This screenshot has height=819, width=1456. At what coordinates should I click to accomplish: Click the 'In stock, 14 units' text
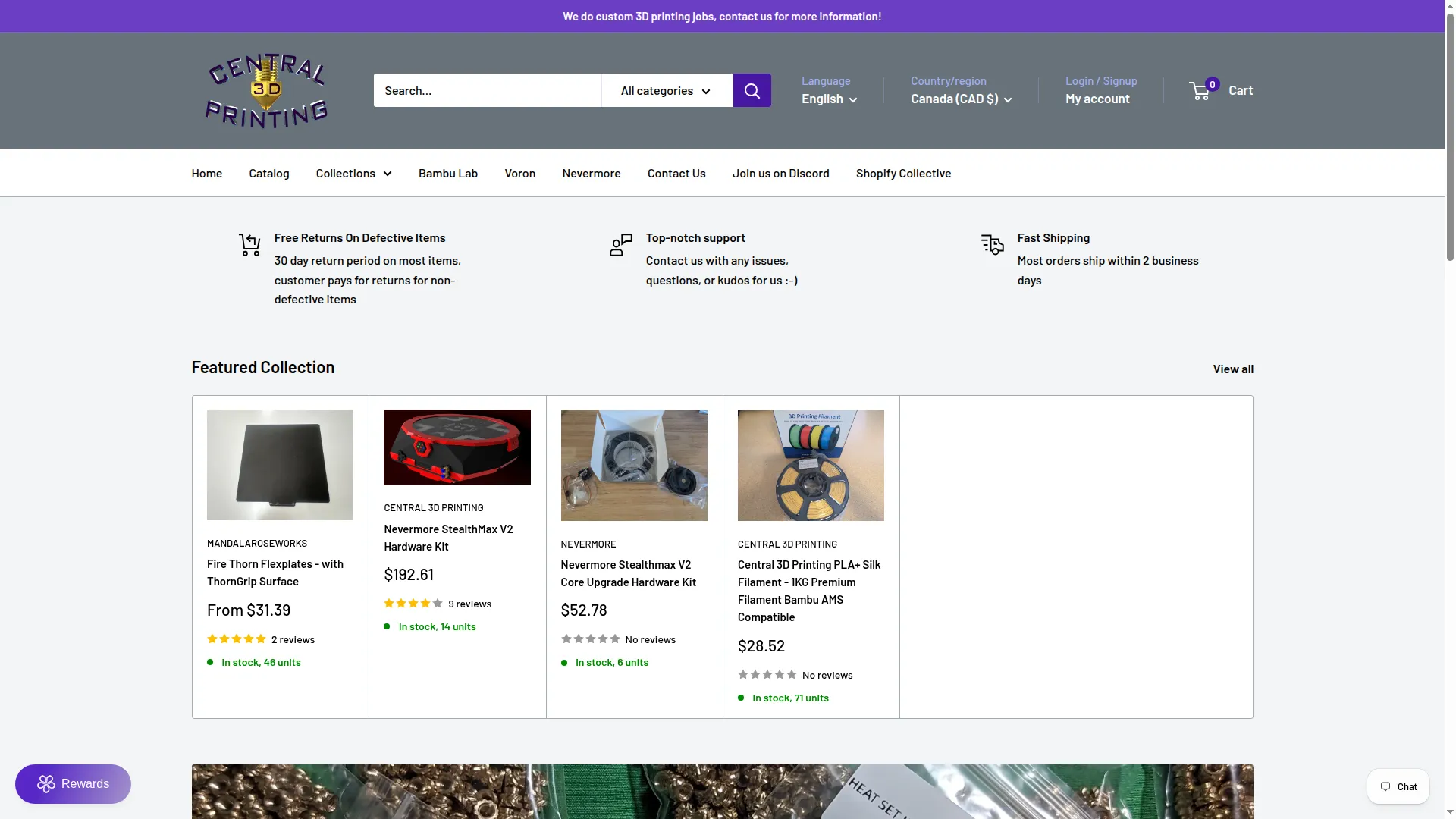437,626
